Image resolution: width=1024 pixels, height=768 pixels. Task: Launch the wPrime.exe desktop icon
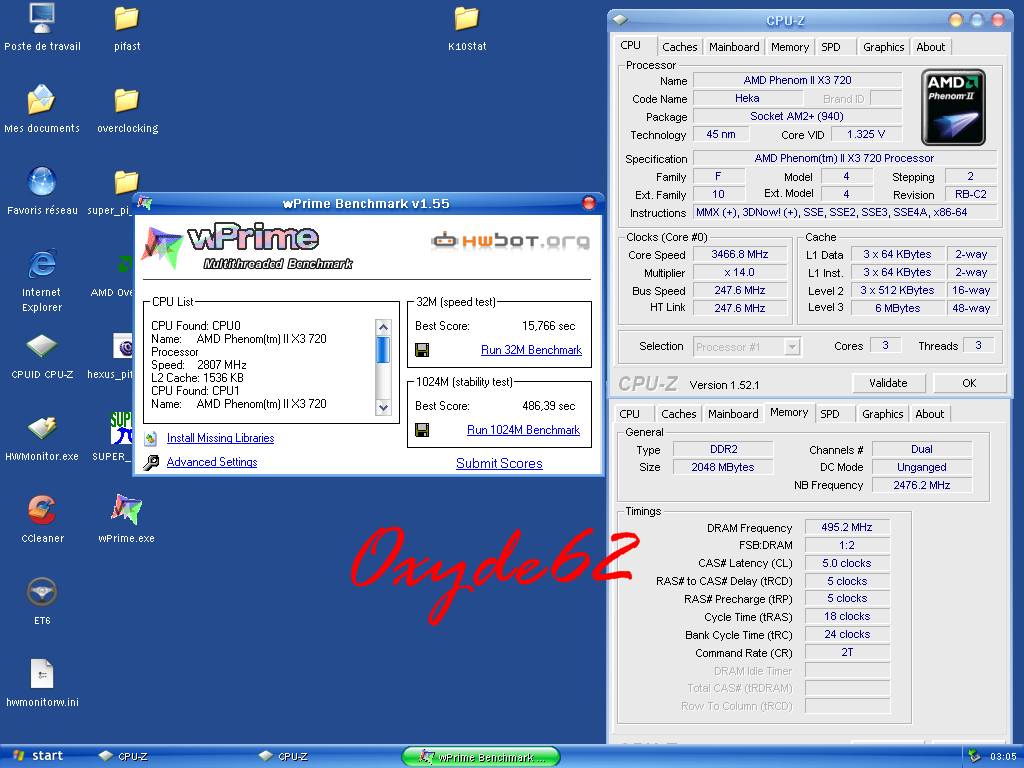126,509
